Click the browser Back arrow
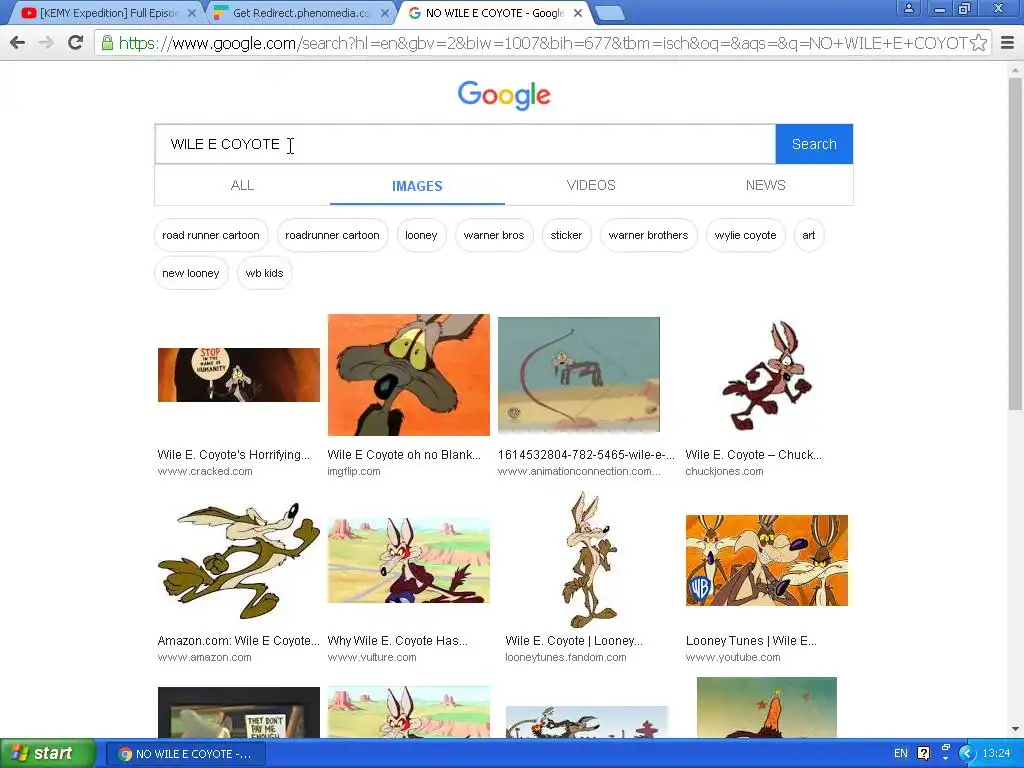 [x=18, y=43]
